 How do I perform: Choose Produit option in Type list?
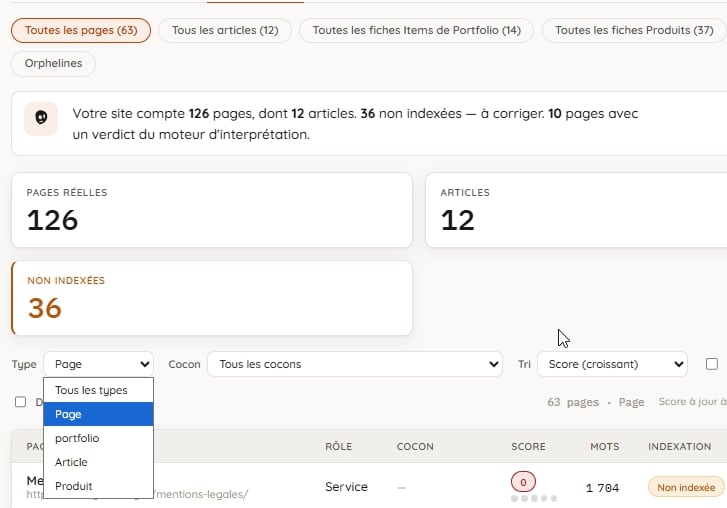[98, 486]
